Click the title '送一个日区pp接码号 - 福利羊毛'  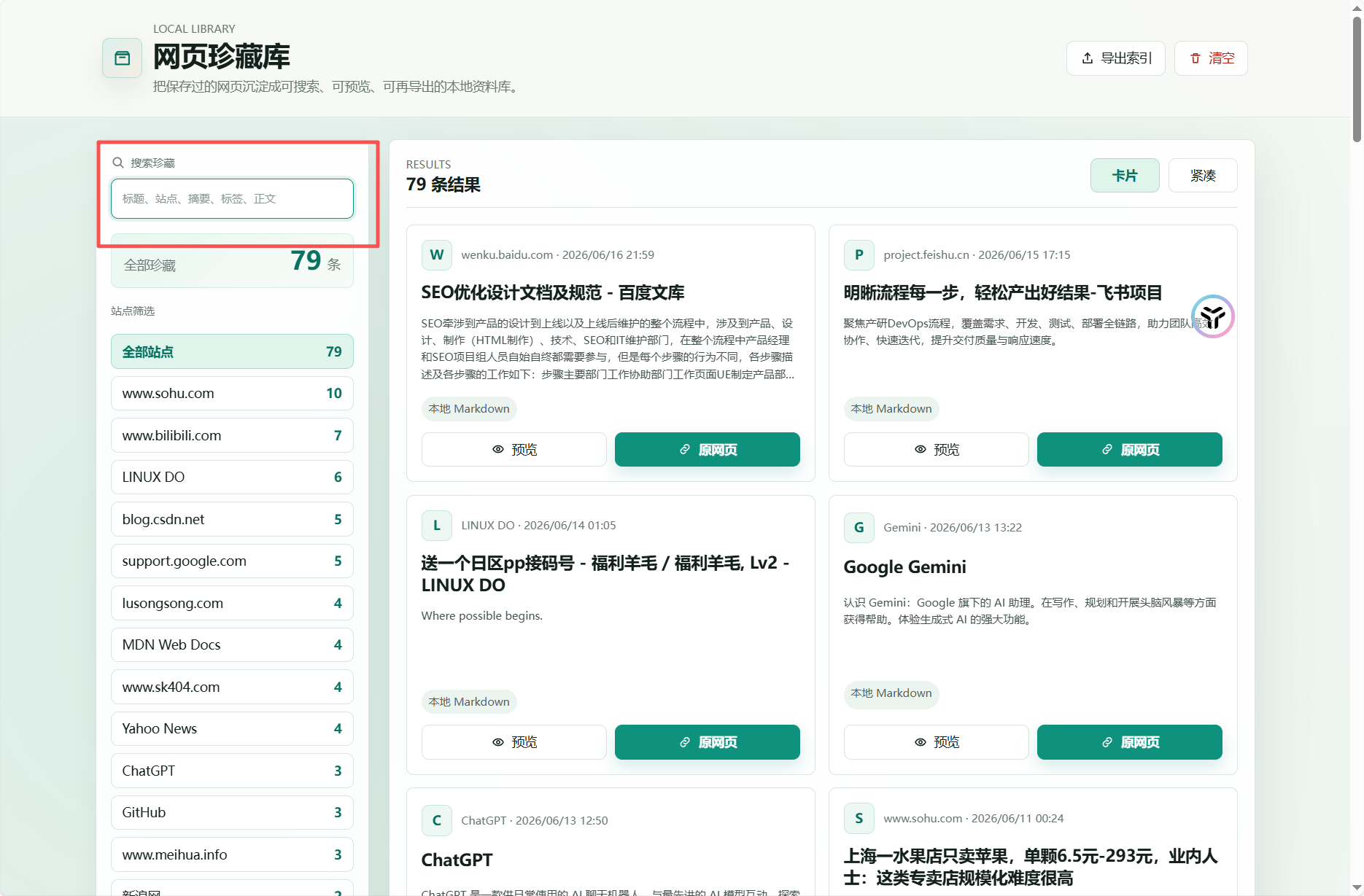605,574
